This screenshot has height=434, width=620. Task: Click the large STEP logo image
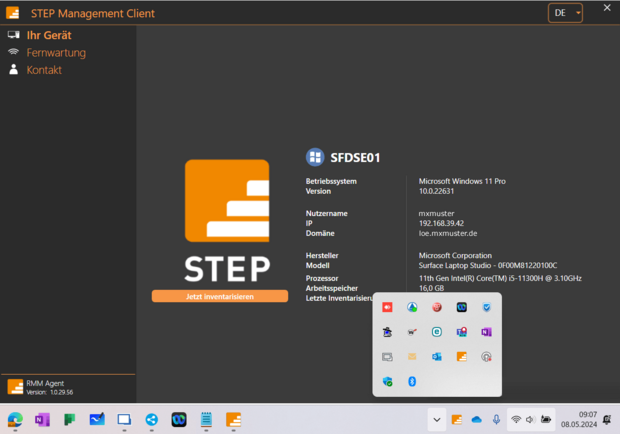click(227, 221)
